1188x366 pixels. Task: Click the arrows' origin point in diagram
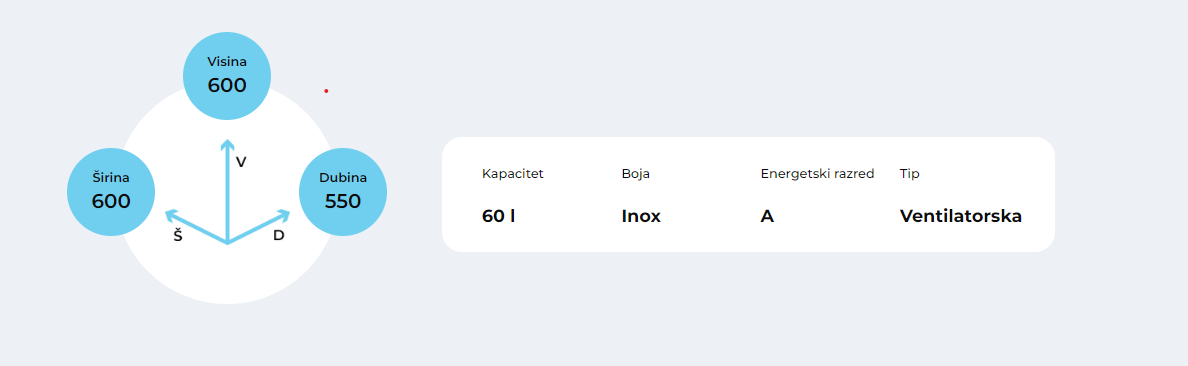point(227,242)
